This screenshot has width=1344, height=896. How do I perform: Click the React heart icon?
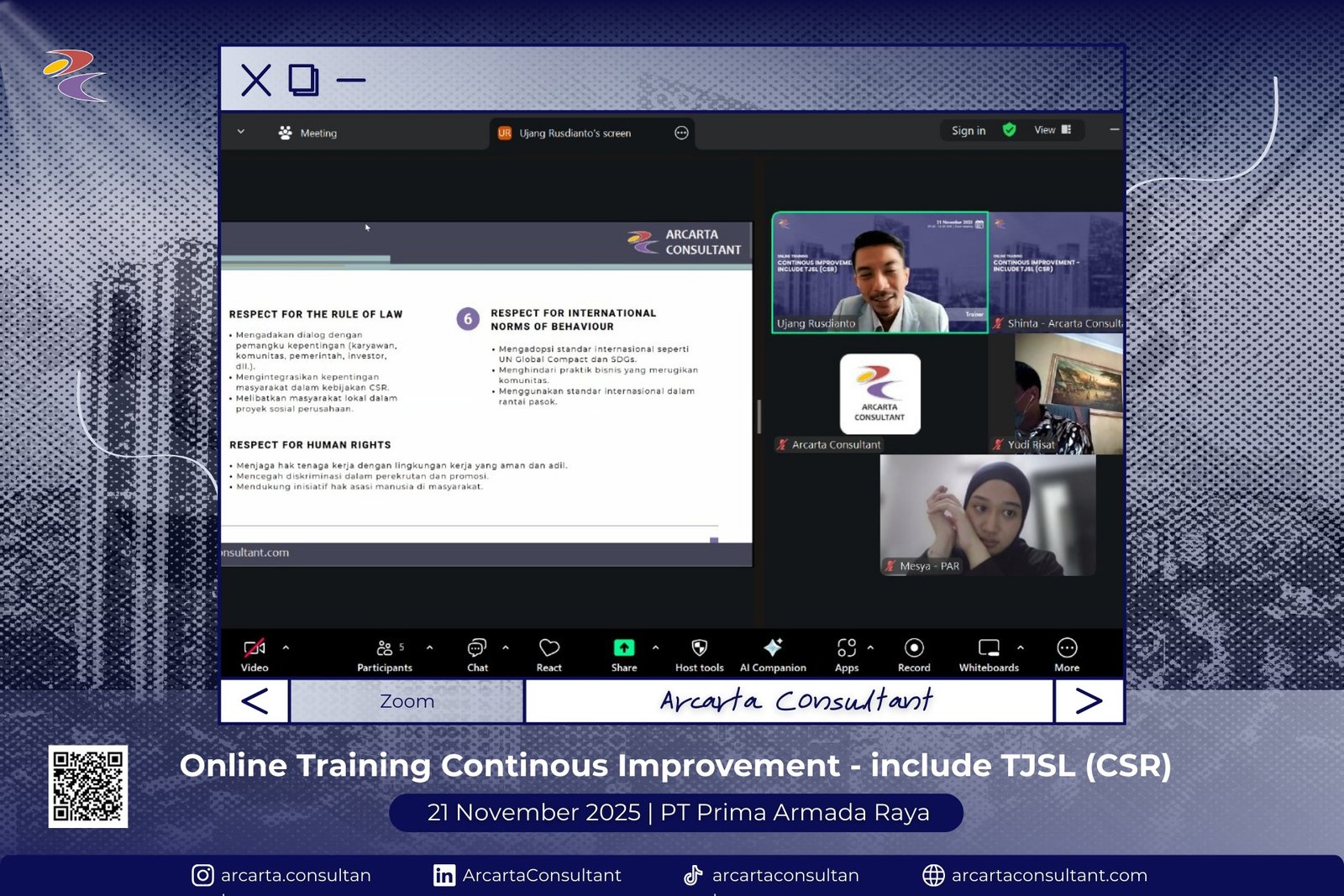tap(549, 653)
